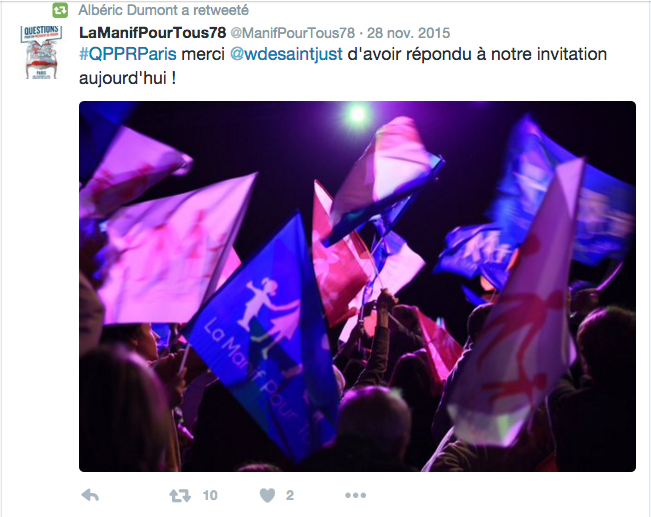Open Albéric Dumont's profile from retweet line
The width and height of the screenshot is (651, 517).
128,10
